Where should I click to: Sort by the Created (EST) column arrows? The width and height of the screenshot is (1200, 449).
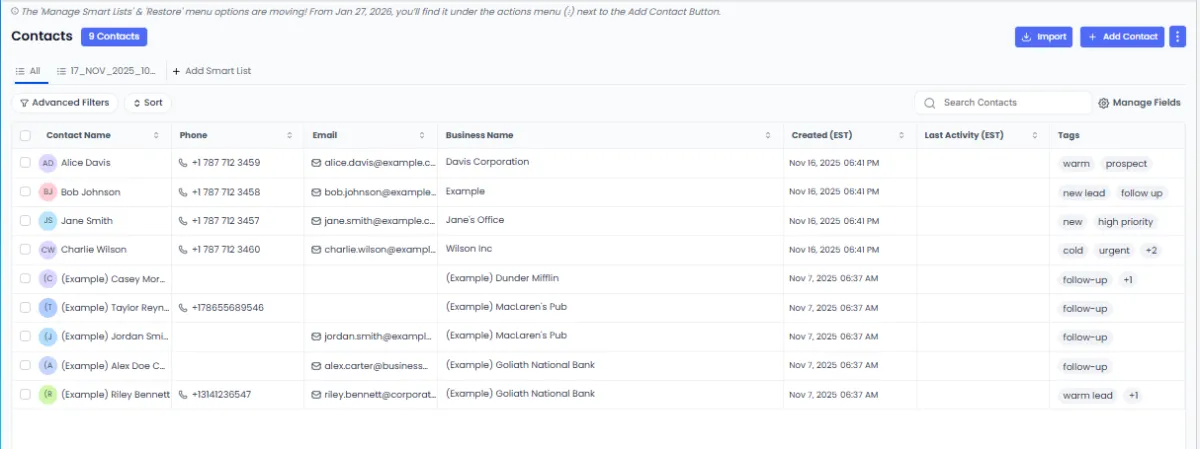(x=902, y=135)
